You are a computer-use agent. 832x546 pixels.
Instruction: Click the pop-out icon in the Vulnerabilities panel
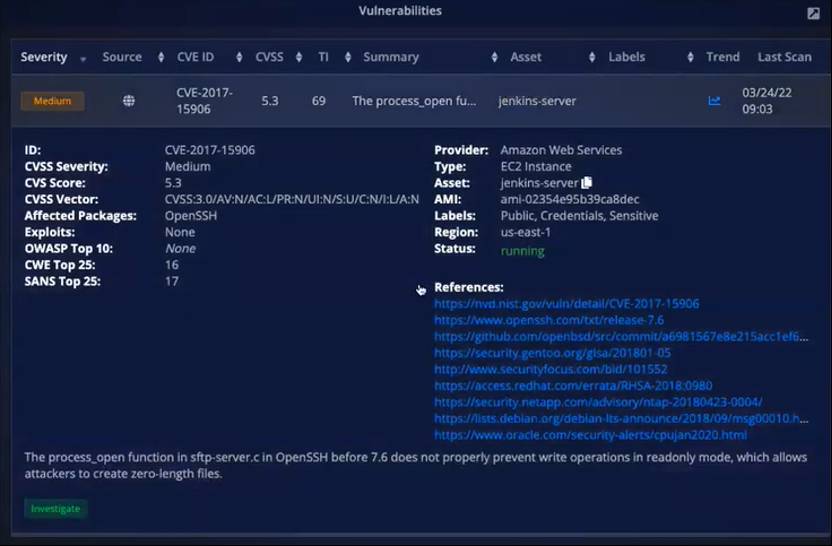point(813,13)
